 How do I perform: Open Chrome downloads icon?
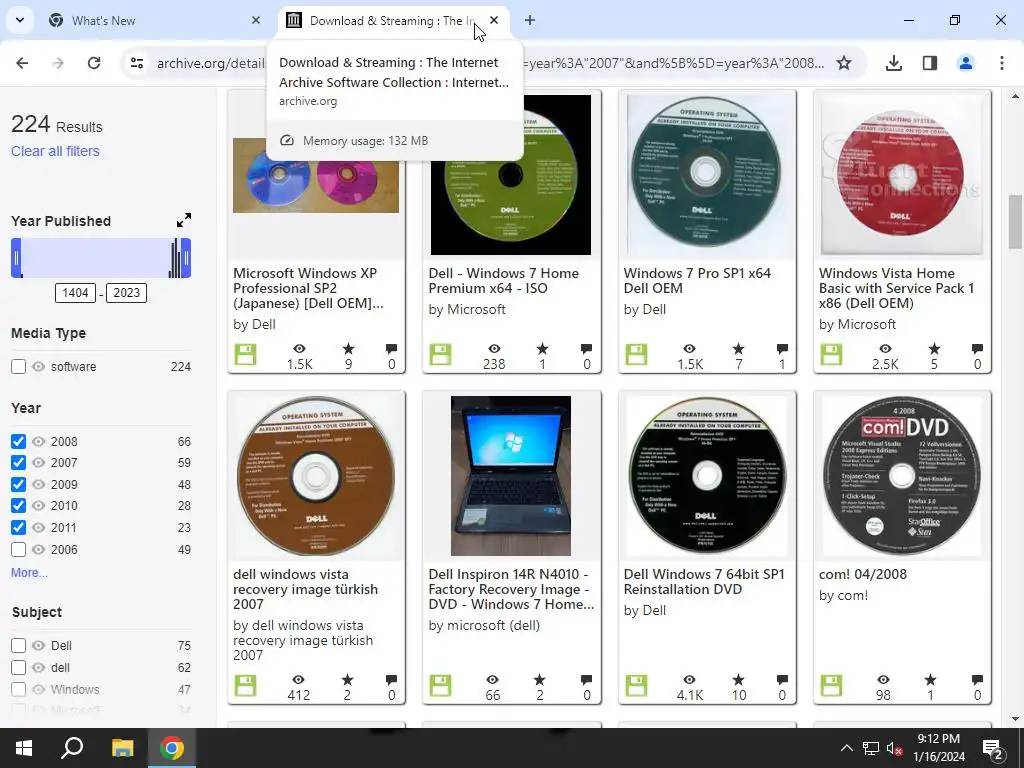pyautogui.click(x=894, y=63)
